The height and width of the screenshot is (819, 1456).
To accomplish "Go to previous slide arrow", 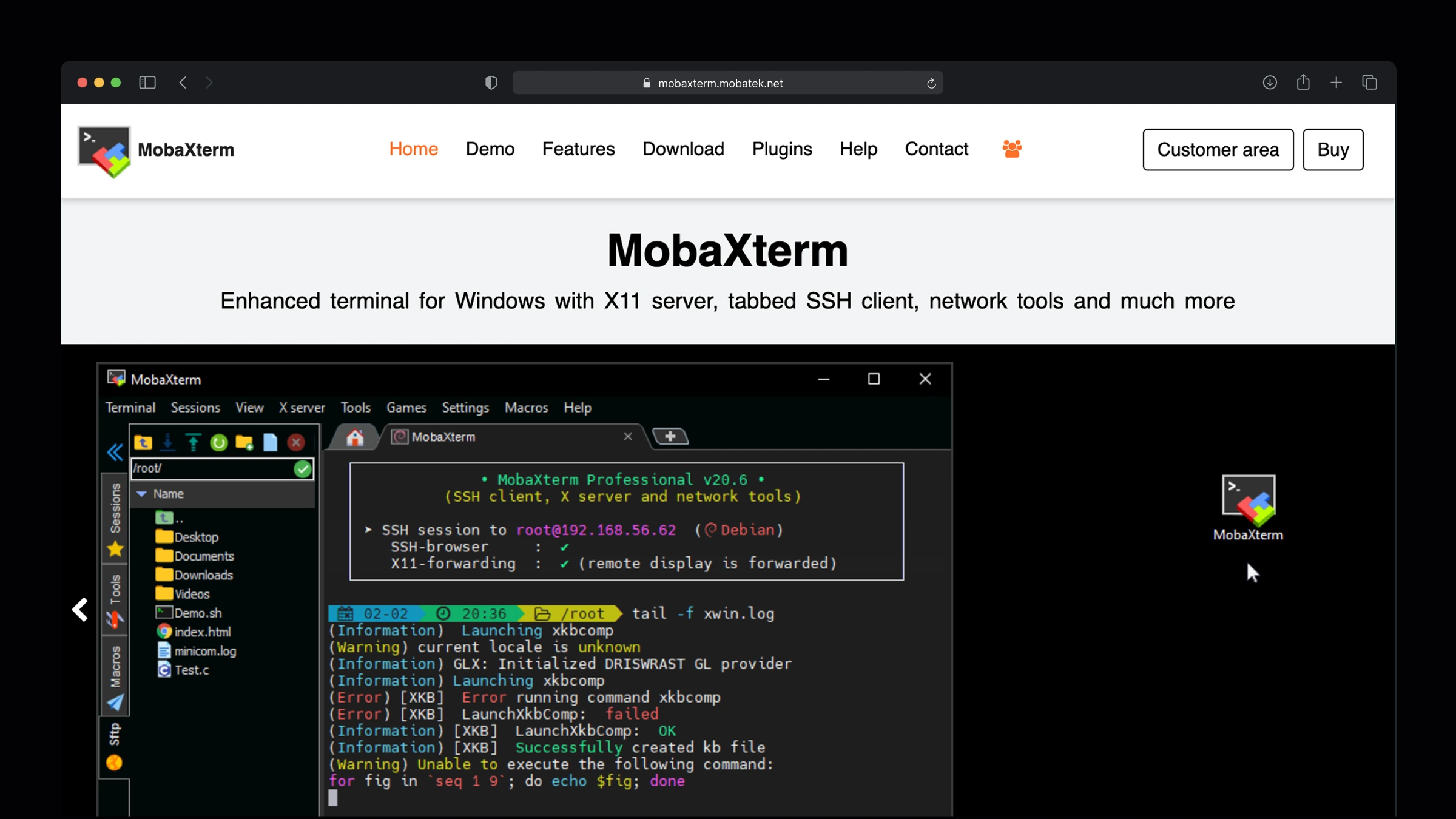I will click(x=80, y=610).
